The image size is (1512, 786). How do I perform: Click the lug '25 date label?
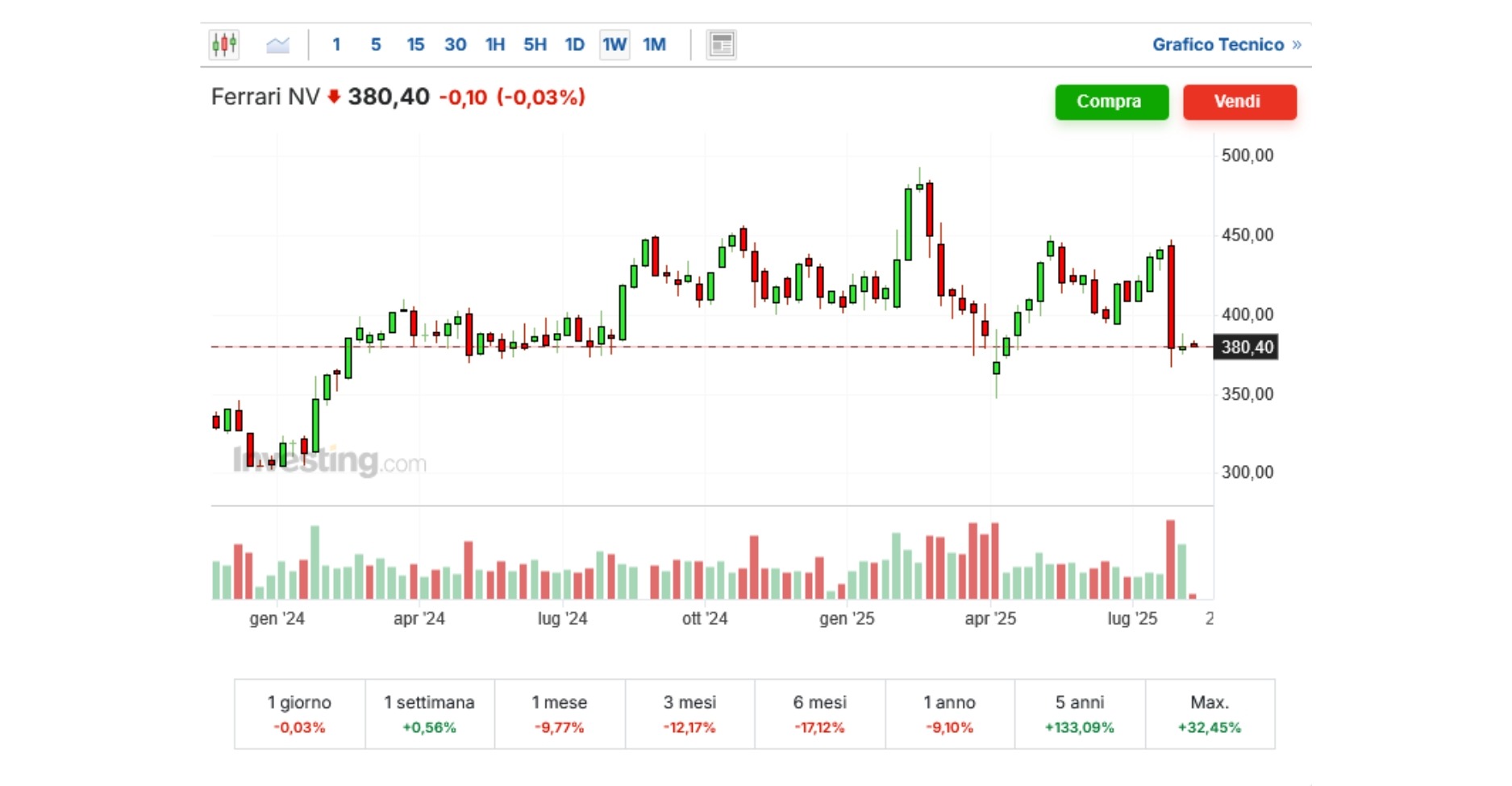click(1132, 618)
